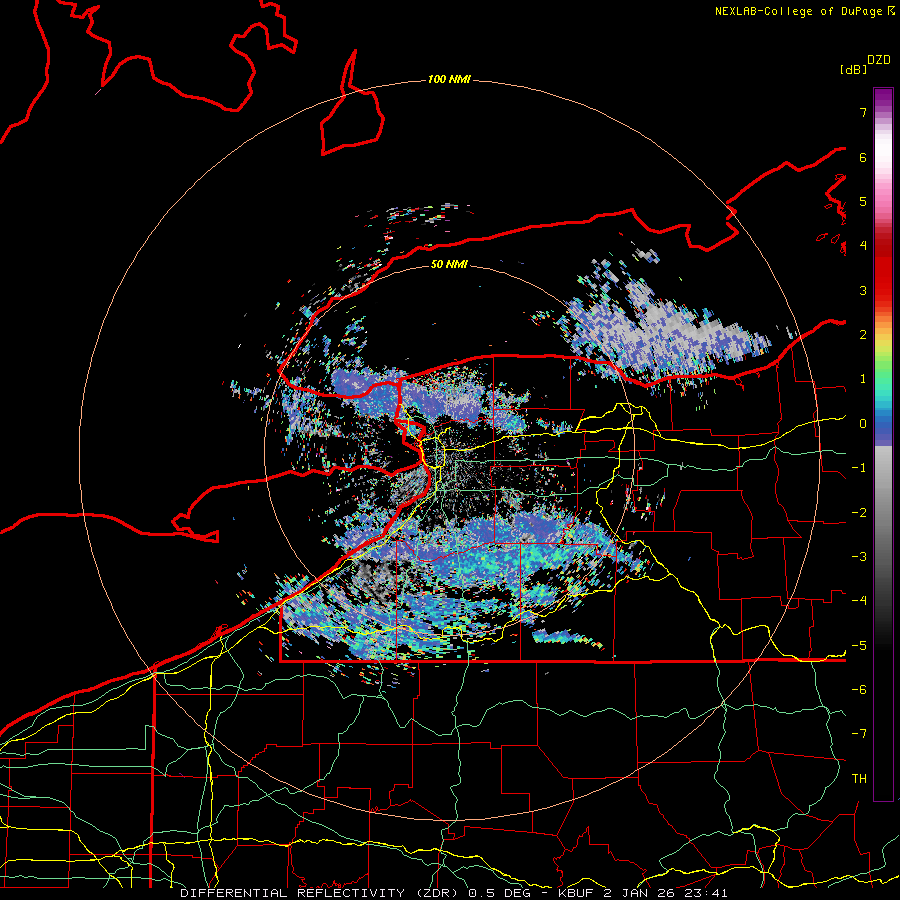900x900 pixels.
Task: Click the legend tick label -1
Action: (859, 468)
